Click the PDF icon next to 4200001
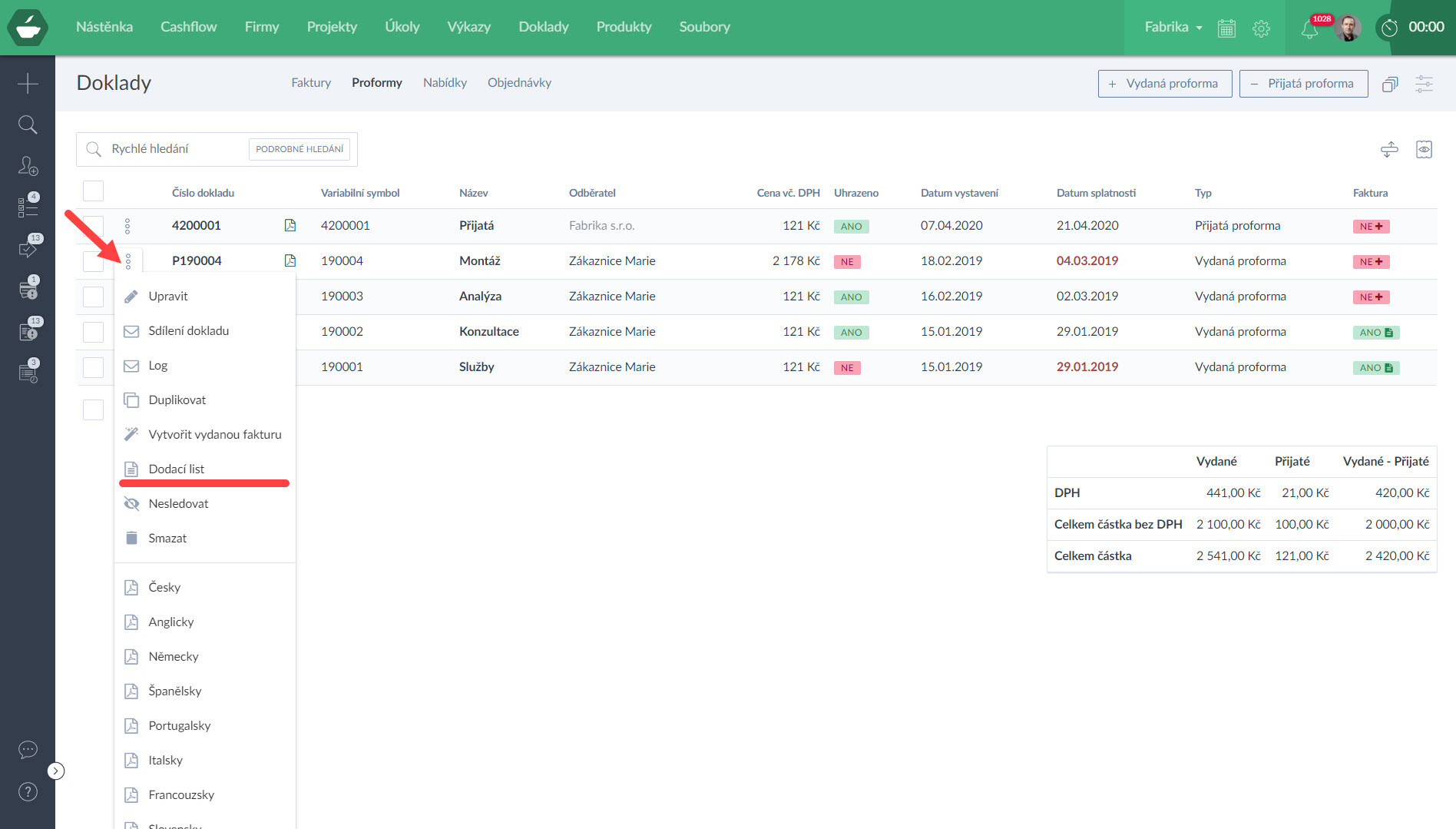1456x829 pixels. click(x=290, y=225)
